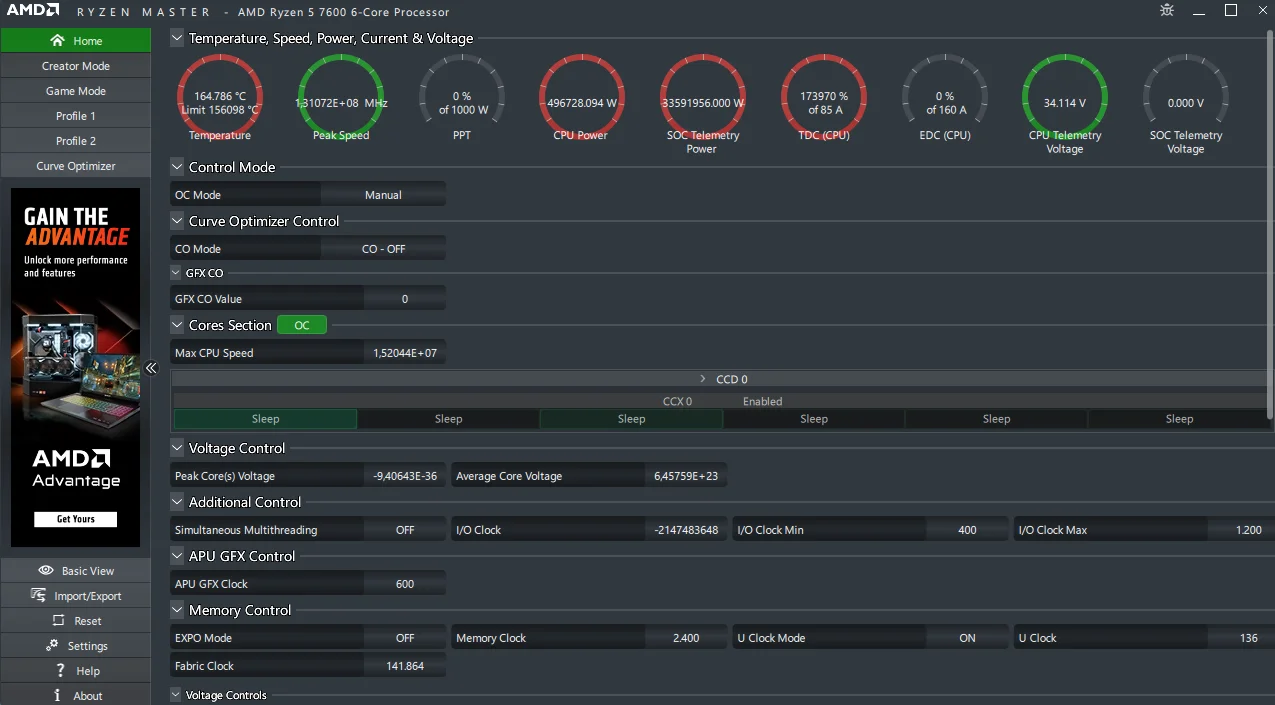1275x705 pixels.
Task: Click the bug report icon in title bar
Action: coord(1167,11)
